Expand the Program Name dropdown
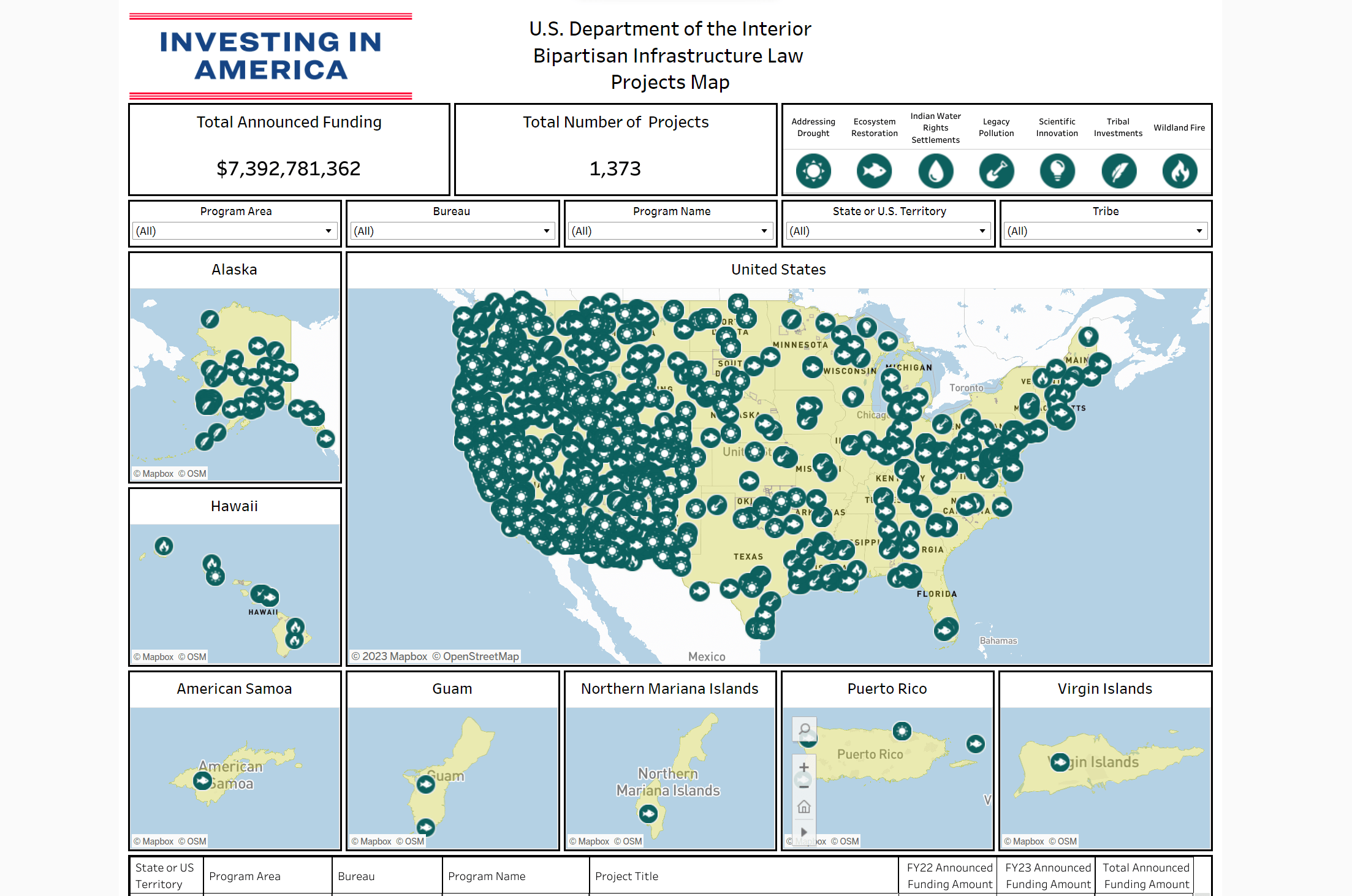The image size is (1352, 896). click(670, 231)
